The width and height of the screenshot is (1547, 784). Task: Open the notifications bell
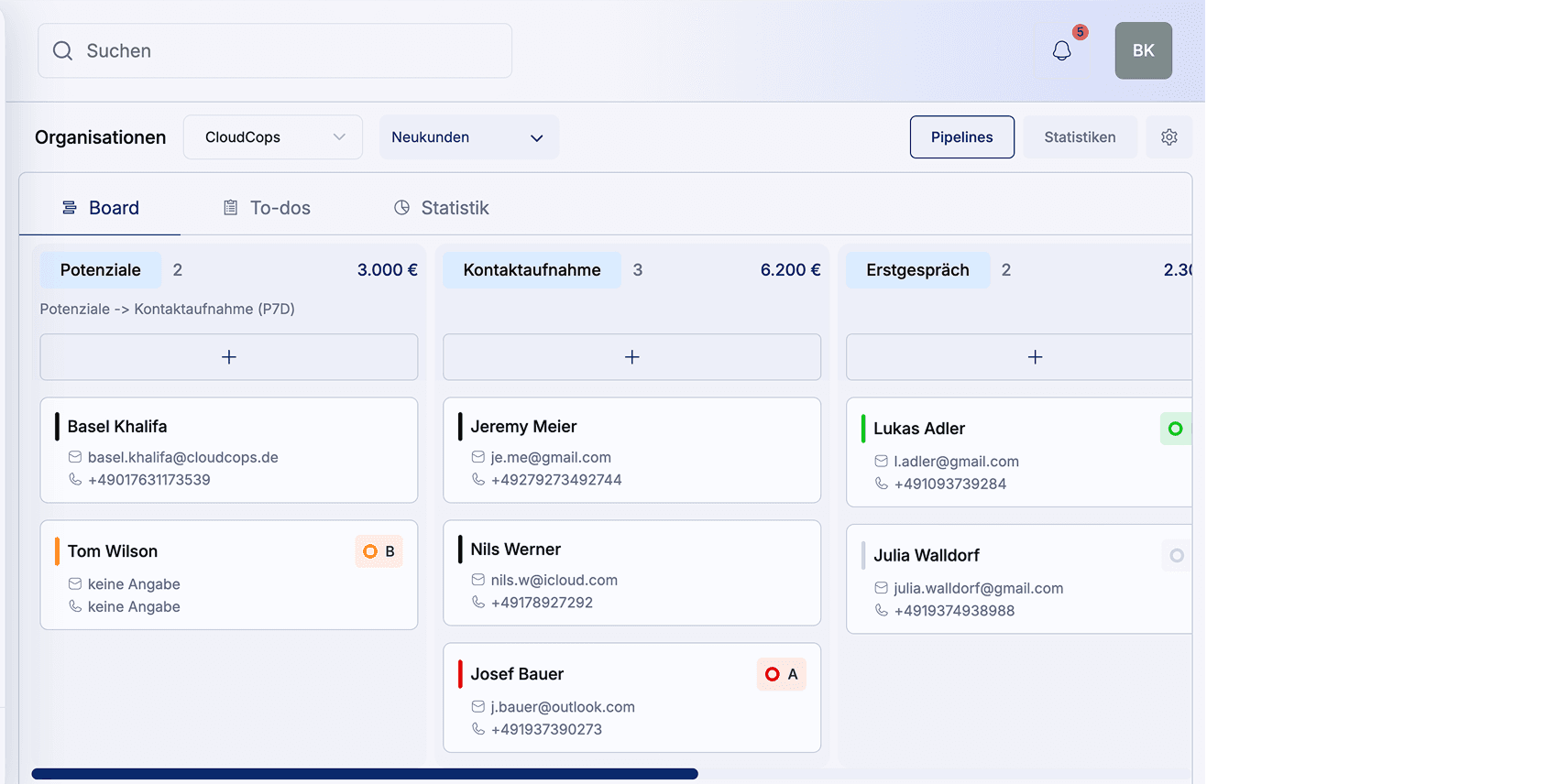click(x=1061, y=50)
